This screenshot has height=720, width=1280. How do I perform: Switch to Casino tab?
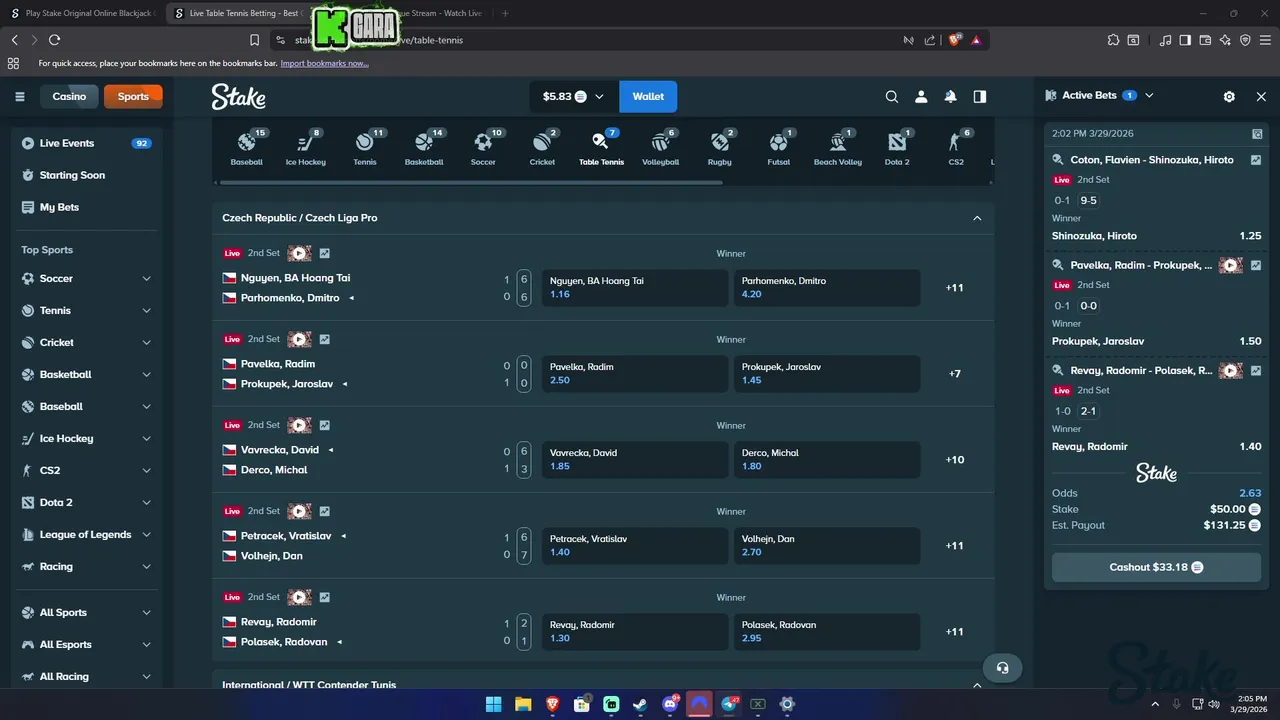(69, 96)
